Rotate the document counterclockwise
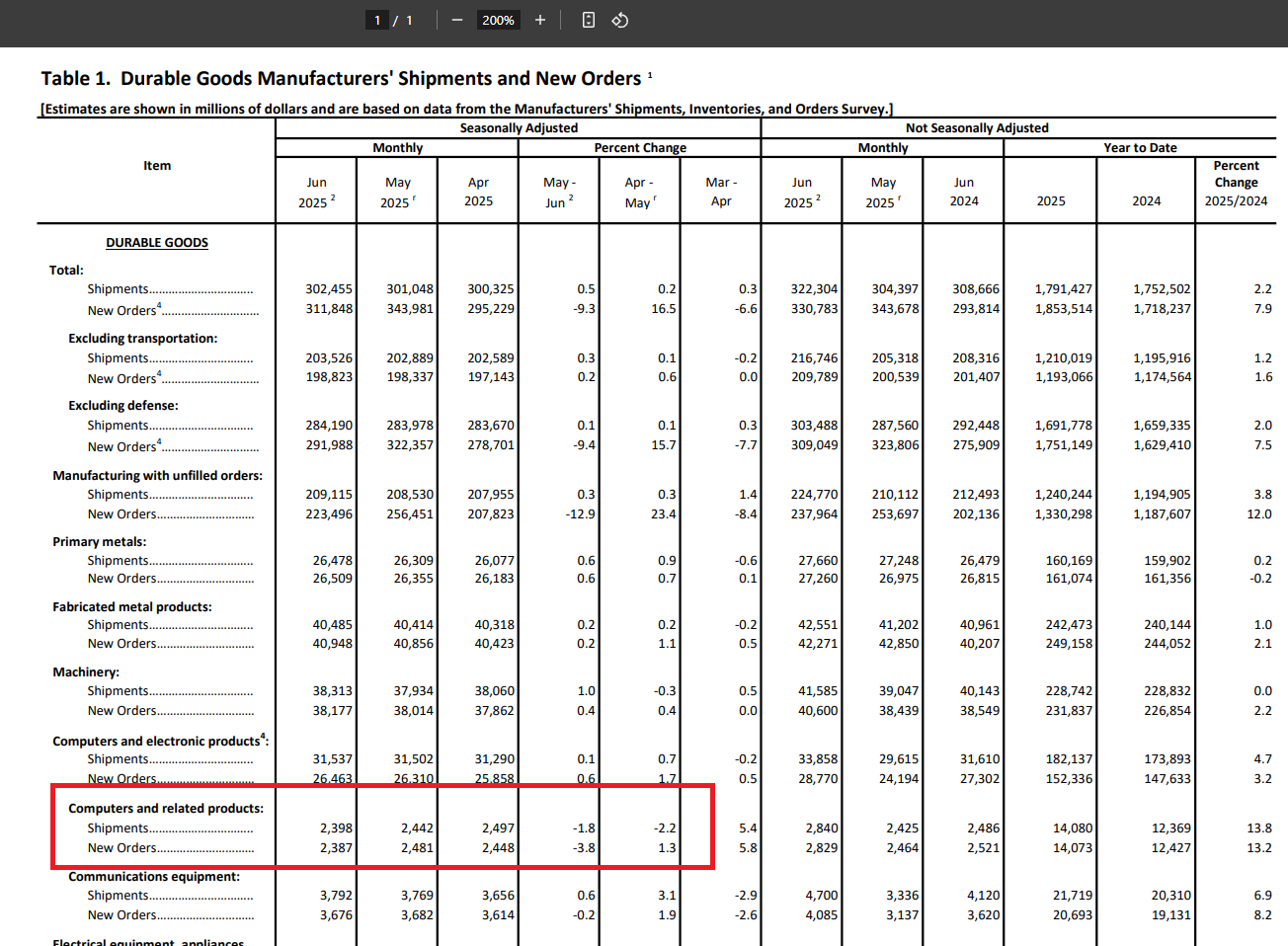This screenshot has height=946, width=1288. click(620, 20)
